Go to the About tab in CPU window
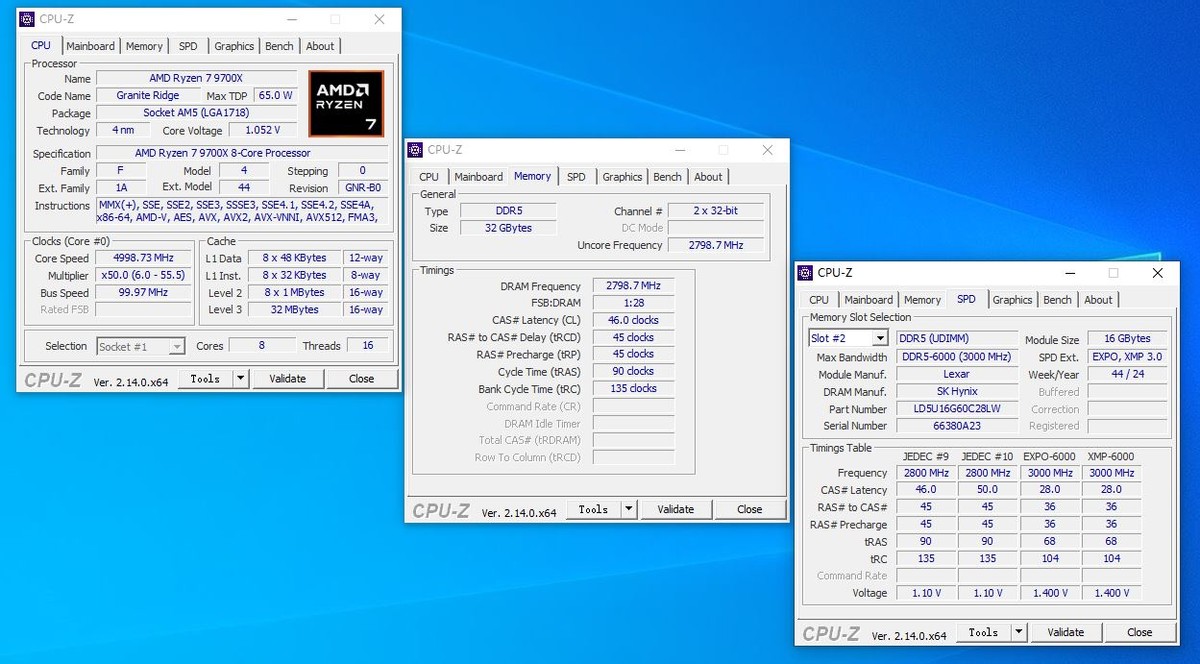Screen dimensions: 1200x664 320,46
